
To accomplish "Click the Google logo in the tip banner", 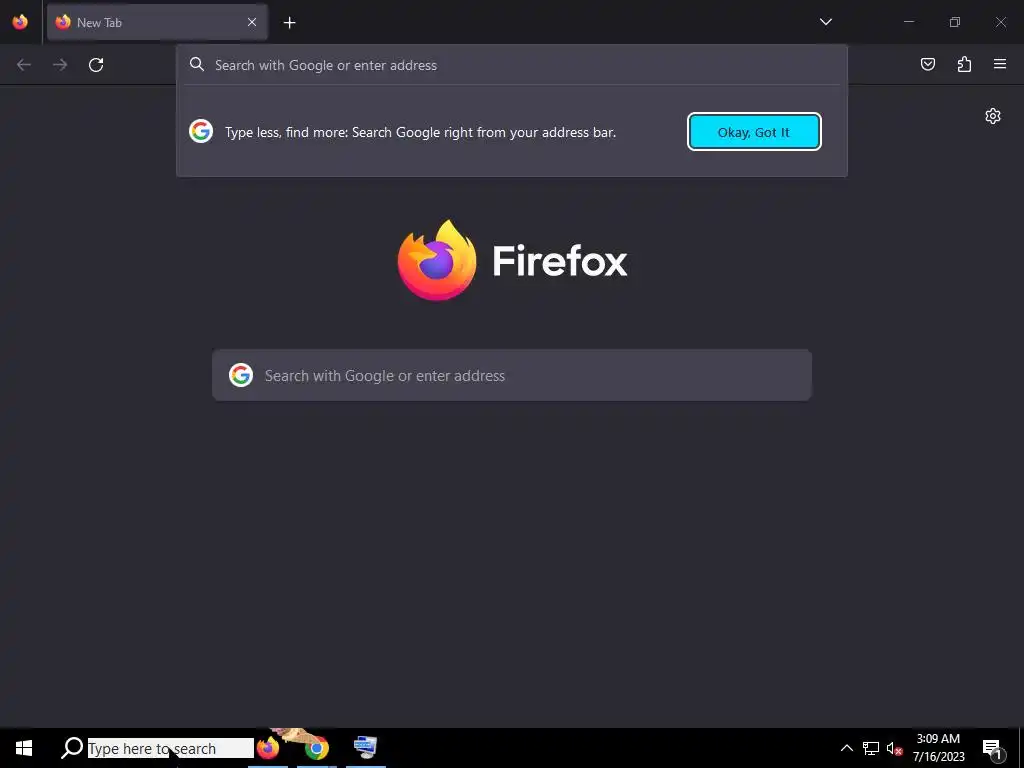I will coord(201,131).
